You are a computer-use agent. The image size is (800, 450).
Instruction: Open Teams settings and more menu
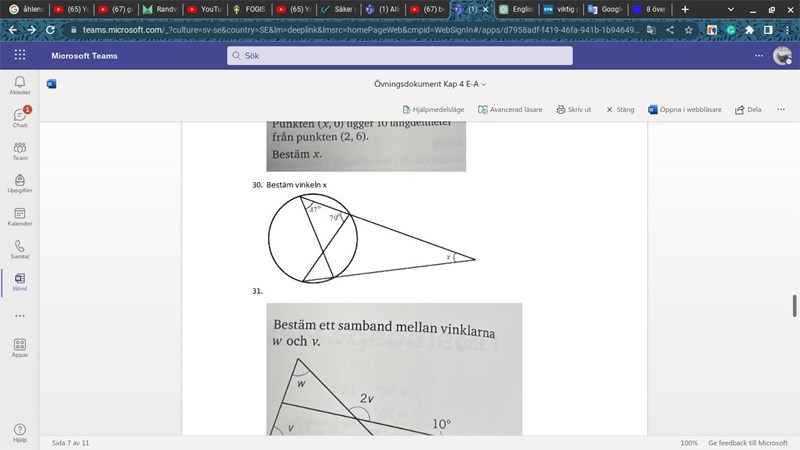(759, 56)
